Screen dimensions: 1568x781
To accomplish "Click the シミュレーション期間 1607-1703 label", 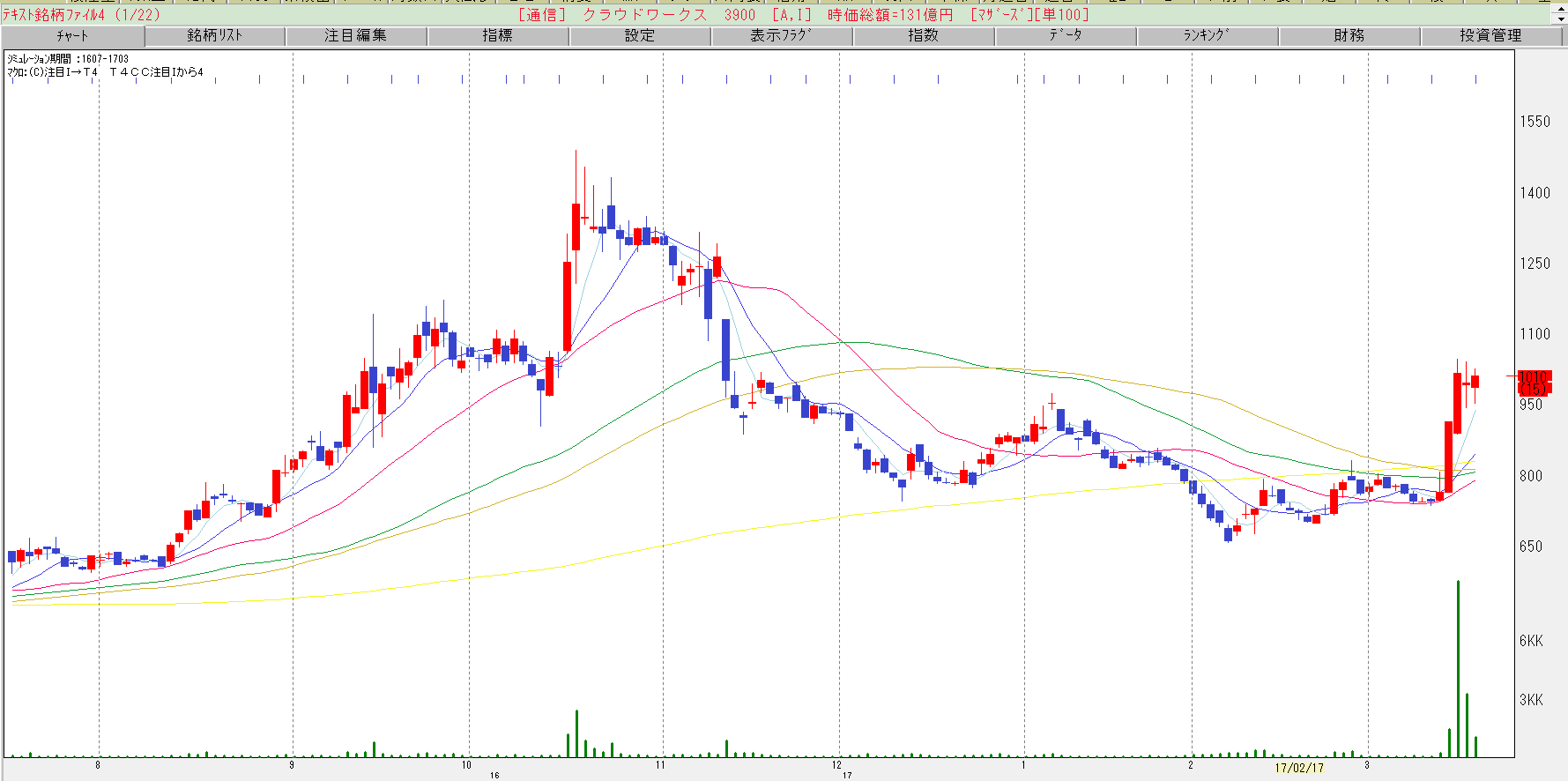I will (x=68, y=59).
